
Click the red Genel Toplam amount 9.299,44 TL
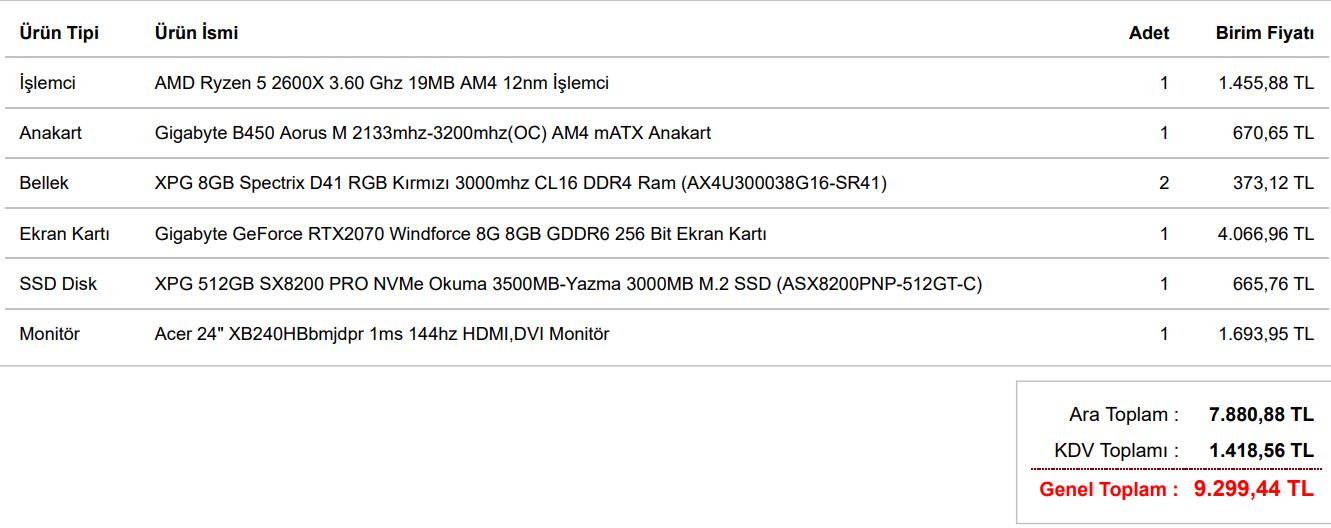[x=1253, y=489]
